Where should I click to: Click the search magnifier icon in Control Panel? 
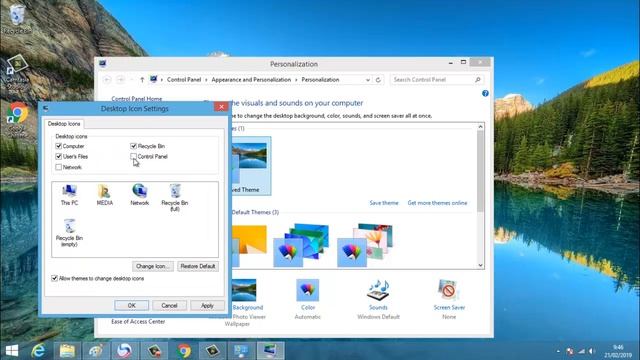pos(478,80)
